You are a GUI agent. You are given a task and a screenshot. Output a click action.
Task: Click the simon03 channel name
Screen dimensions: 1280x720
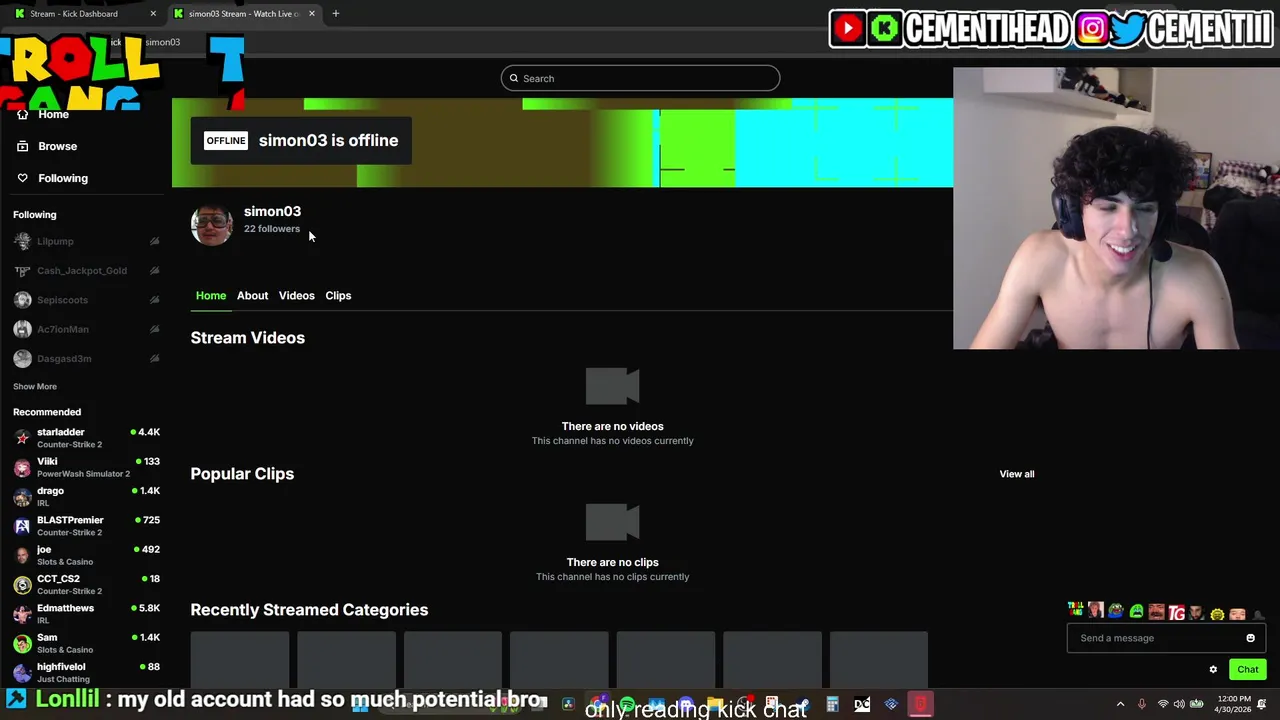pos(272,211)
